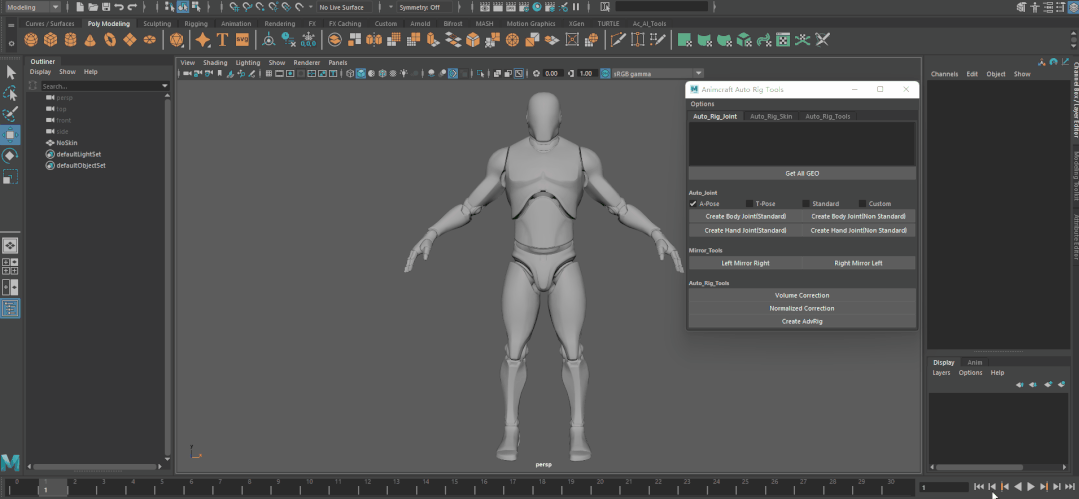Toggle the Outliner panel layout button
The height and width of the screenshot is (499, 1079).
(x=10, y=308)
